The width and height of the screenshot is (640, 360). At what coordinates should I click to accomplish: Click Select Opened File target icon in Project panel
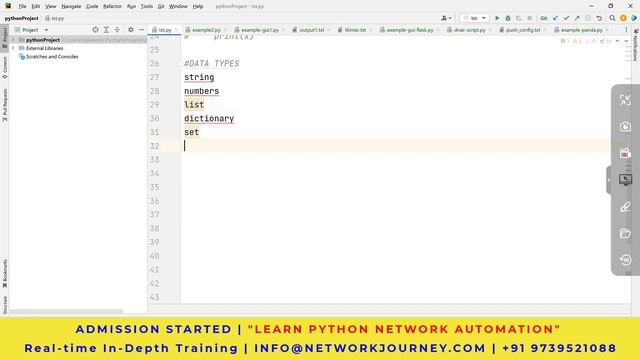coord(95,30)
